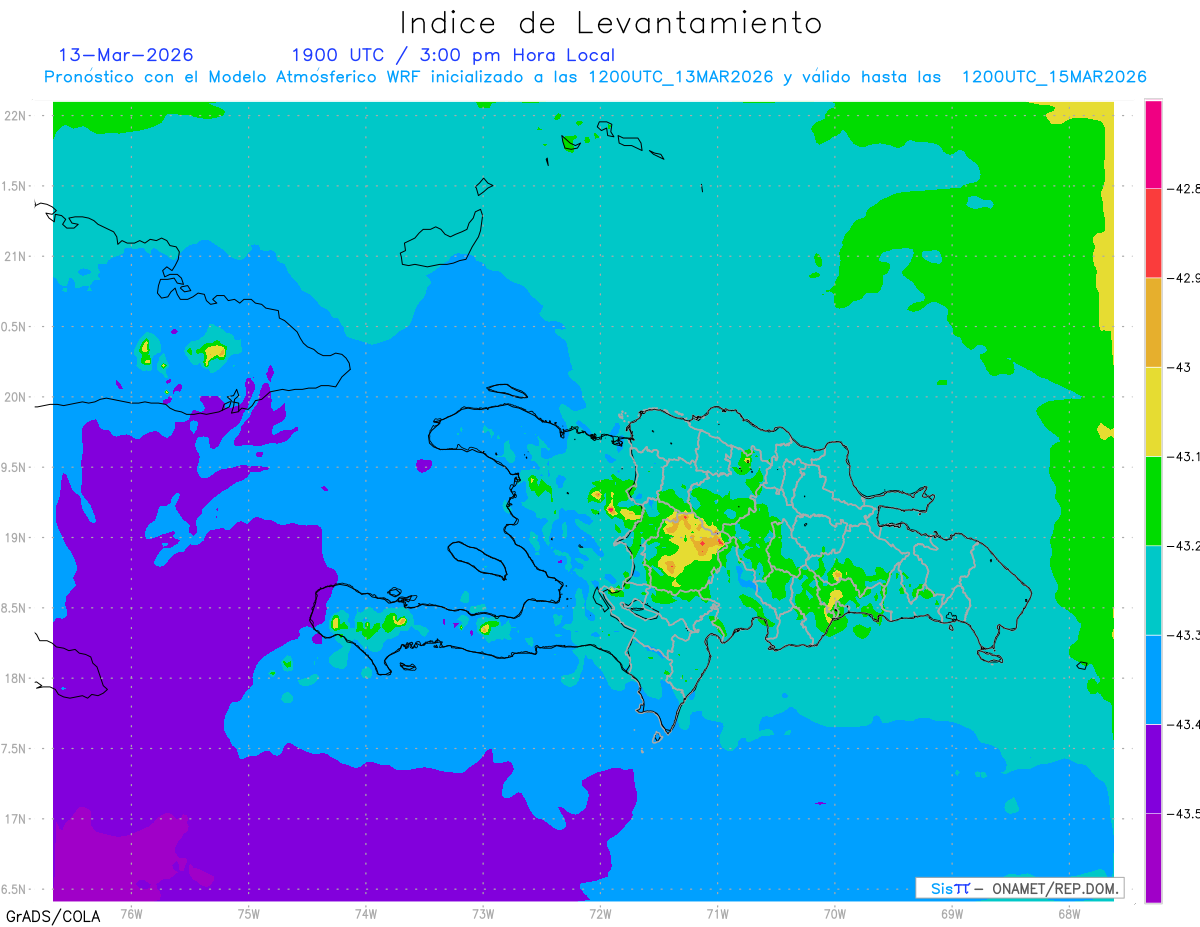The width and height of the screenshot is (1200, 927).
Task: Click the longitude label "76W"
Action: pyautogui.click(x=131, y=913)
